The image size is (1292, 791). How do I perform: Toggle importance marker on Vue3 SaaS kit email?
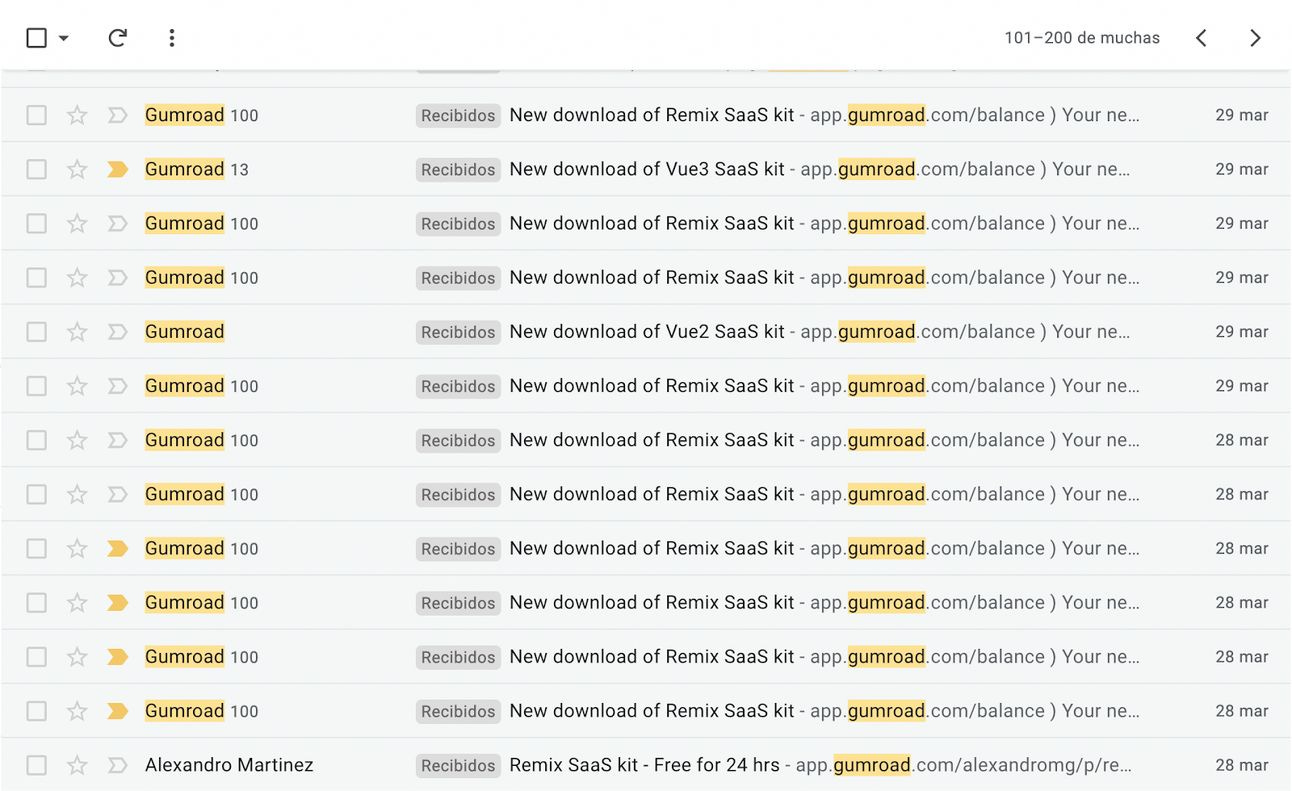(x=117, y=169)
